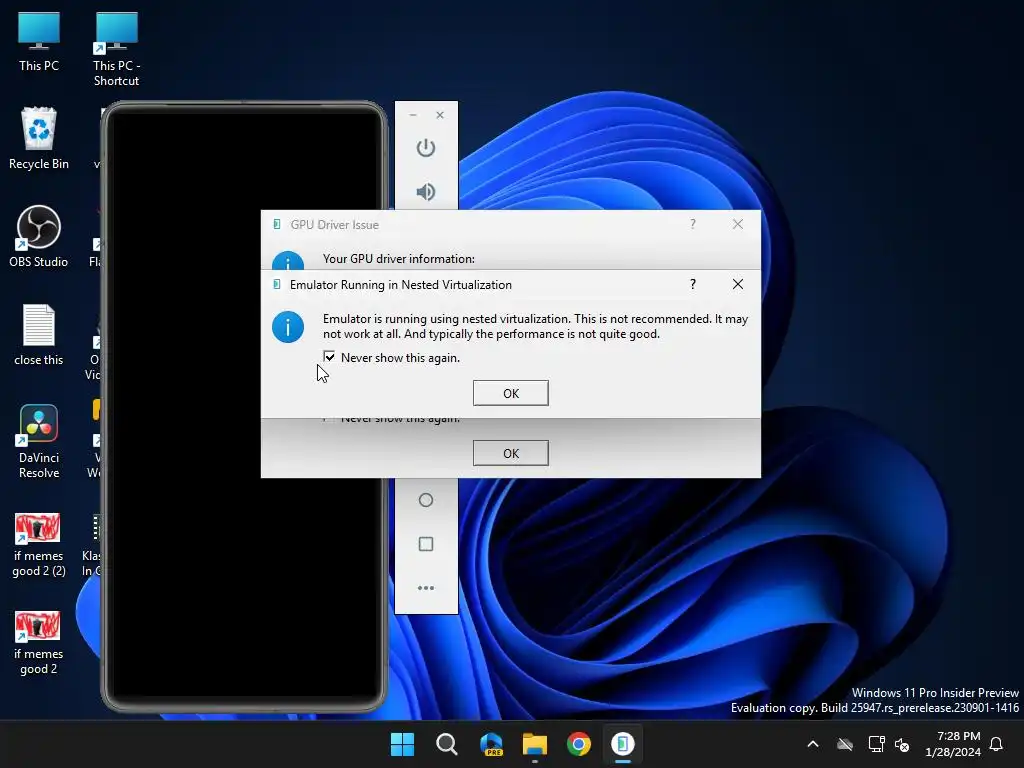Click the emulator power button icon

[426, 148]
